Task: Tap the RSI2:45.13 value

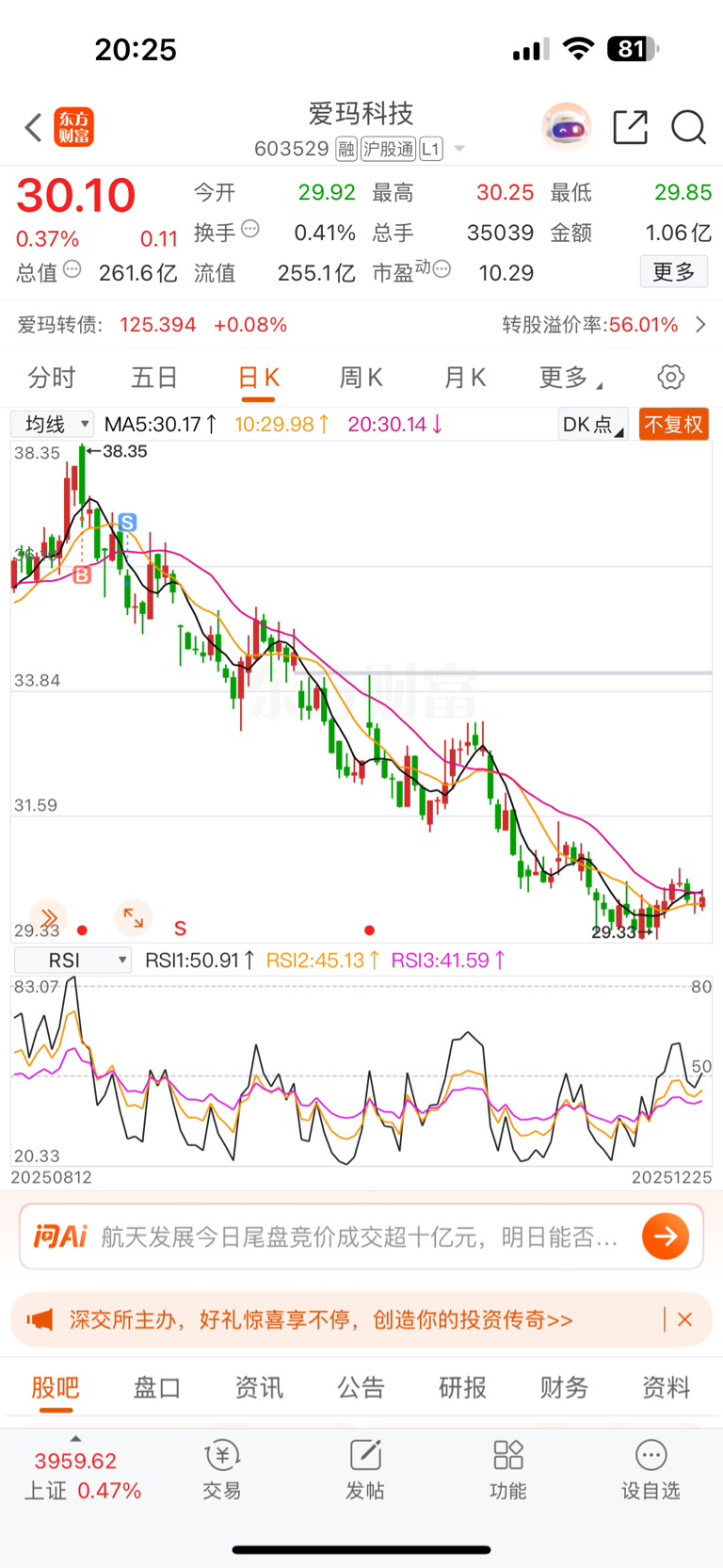Action: click(322, 960)
